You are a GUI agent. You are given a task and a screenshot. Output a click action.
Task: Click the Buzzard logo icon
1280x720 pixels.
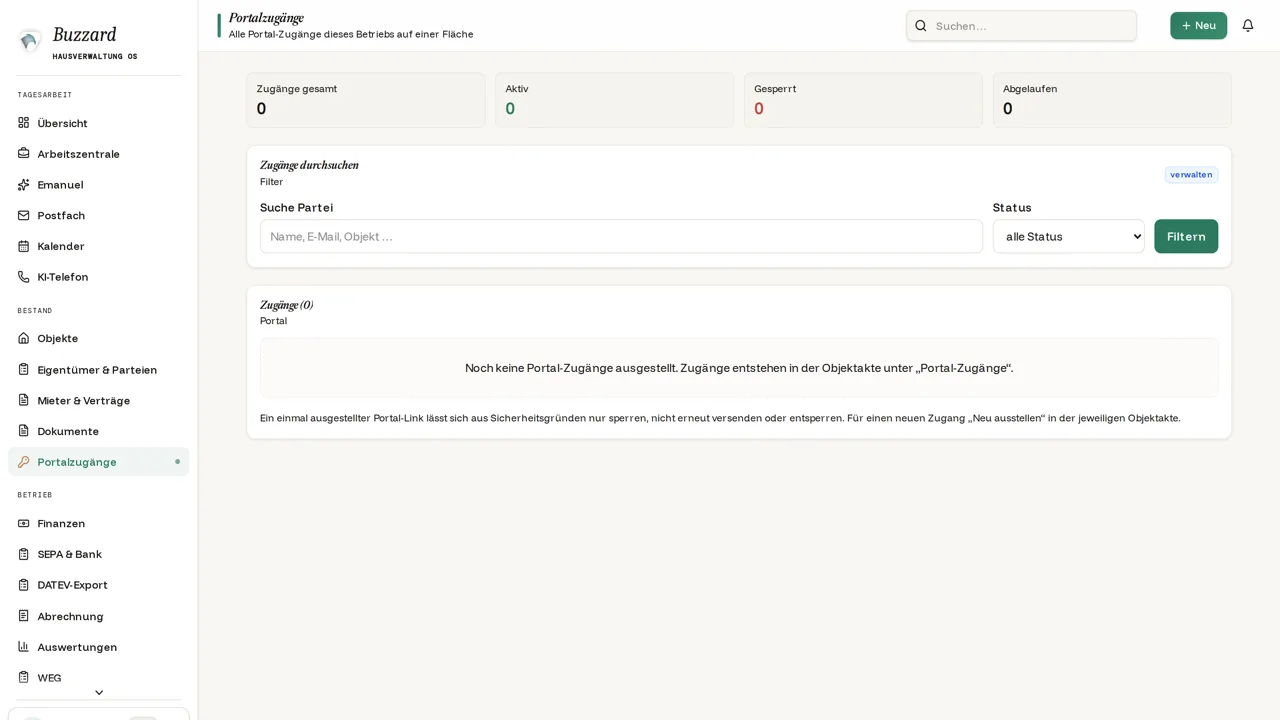30,40
